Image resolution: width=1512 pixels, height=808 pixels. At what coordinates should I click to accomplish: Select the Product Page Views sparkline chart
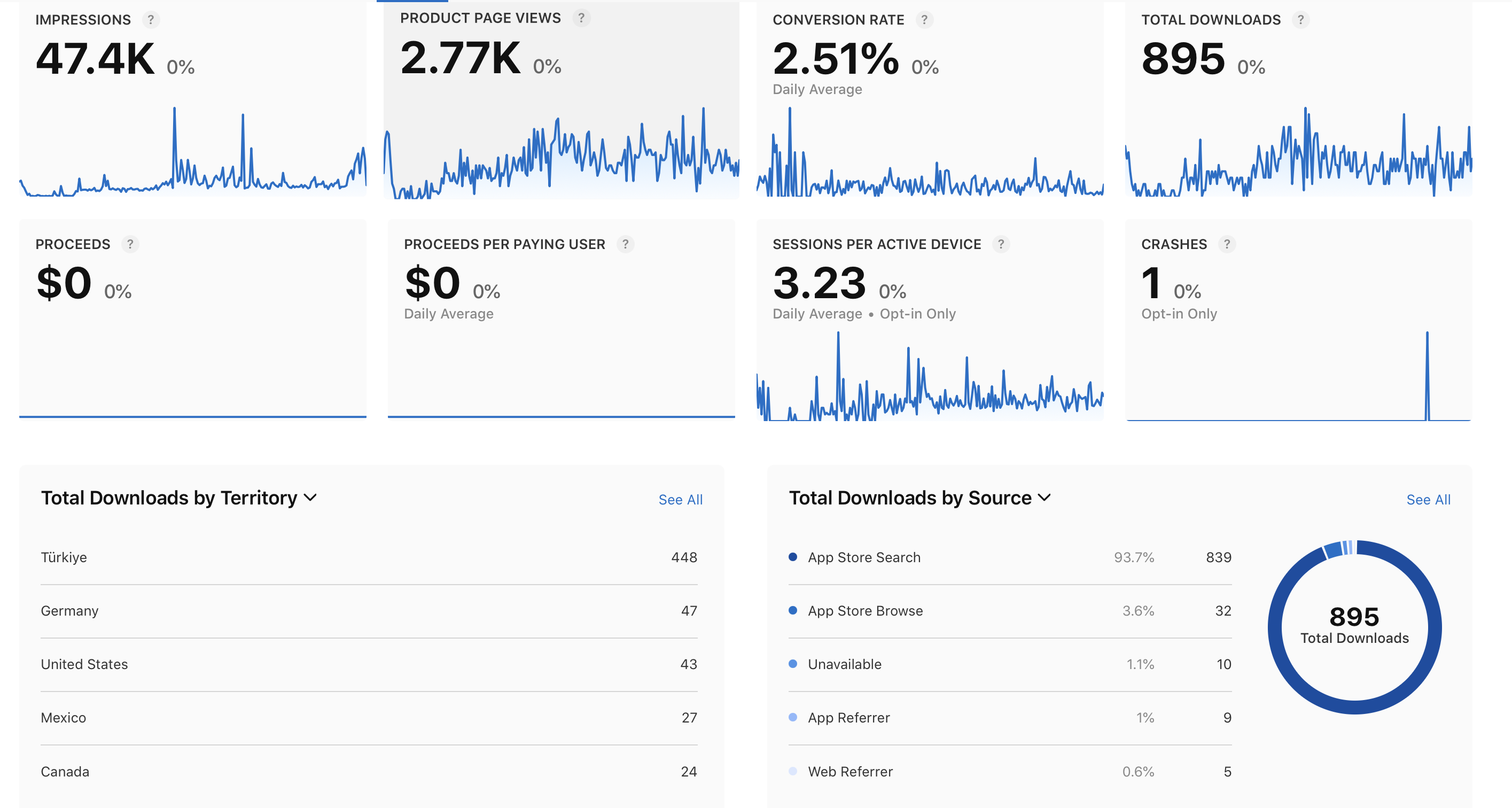tap(561, 153)
